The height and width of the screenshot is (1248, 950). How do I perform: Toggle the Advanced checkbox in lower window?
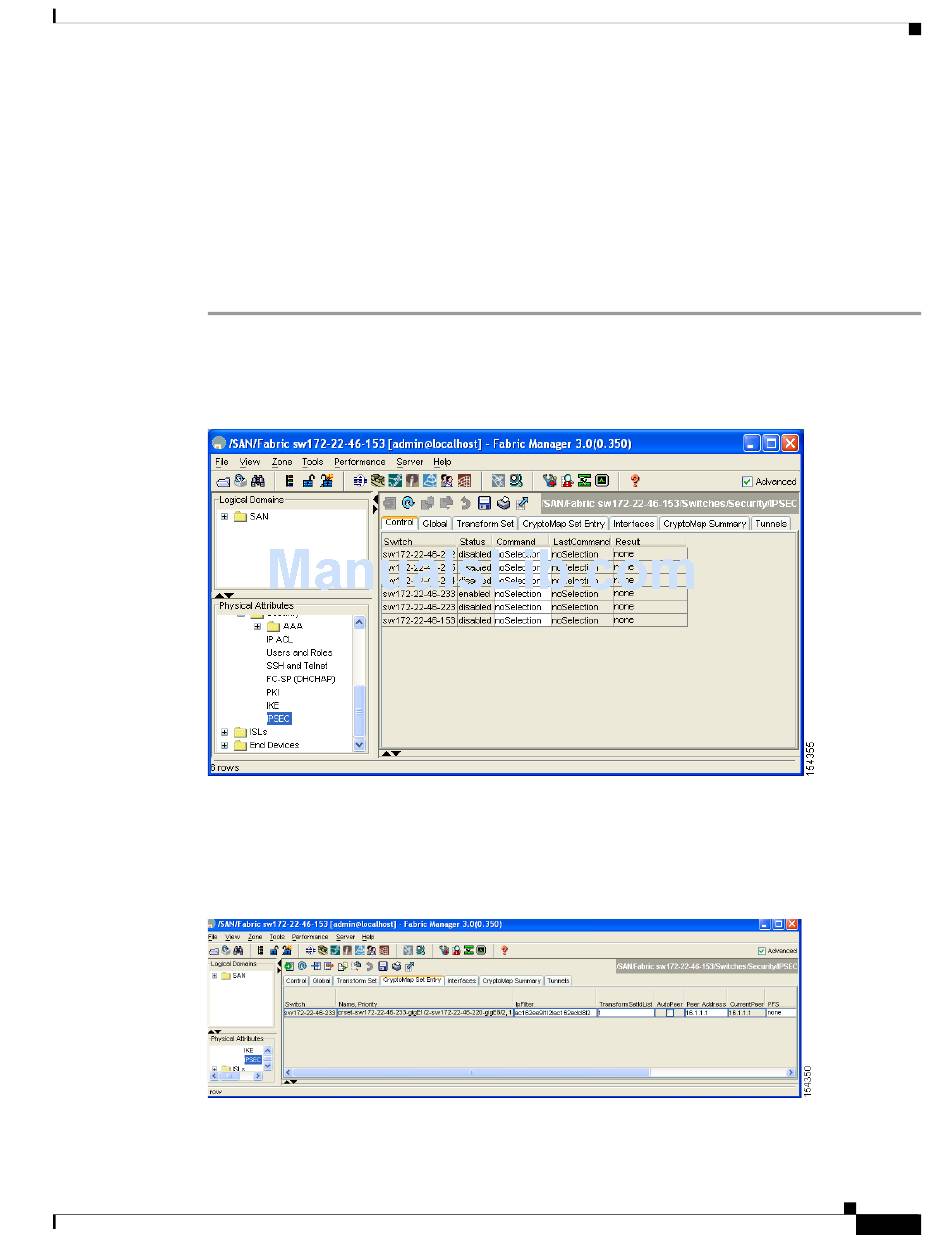point(762,951)
